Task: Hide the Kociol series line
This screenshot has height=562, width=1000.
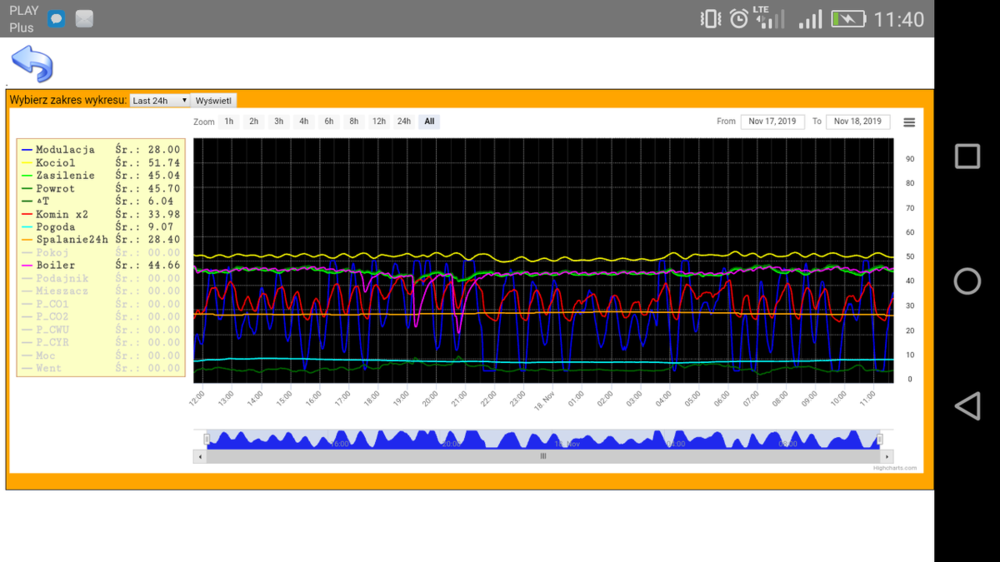Action: point(55,163)
